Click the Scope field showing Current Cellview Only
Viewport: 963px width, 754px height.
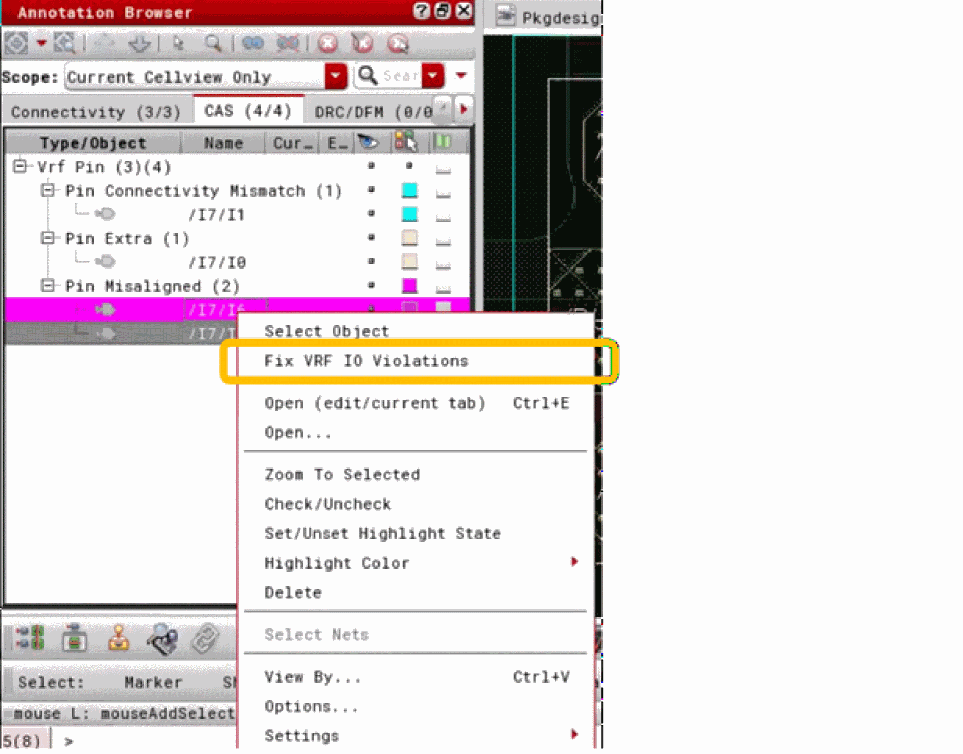[195, 77]
